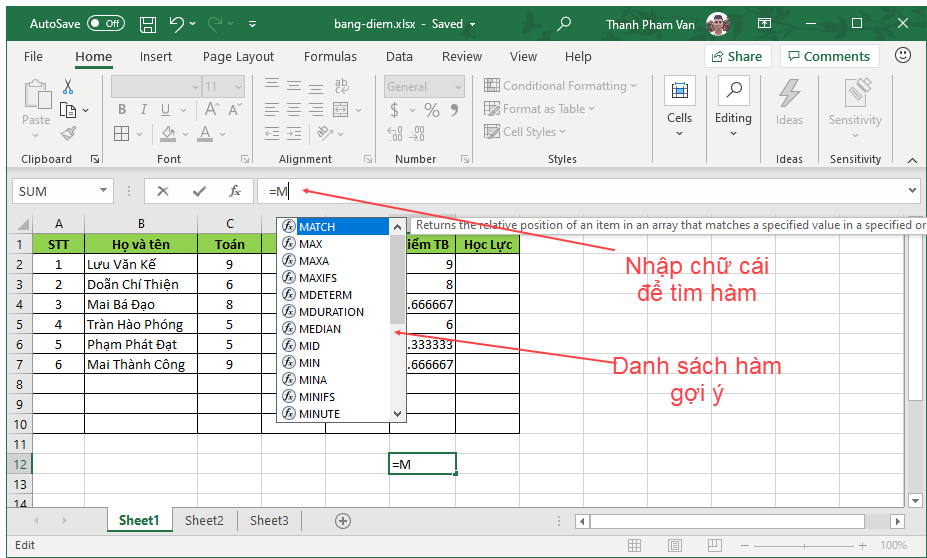Click Increase Font Size icon
The image size is (927, 558).
click(x=212, y=110)
